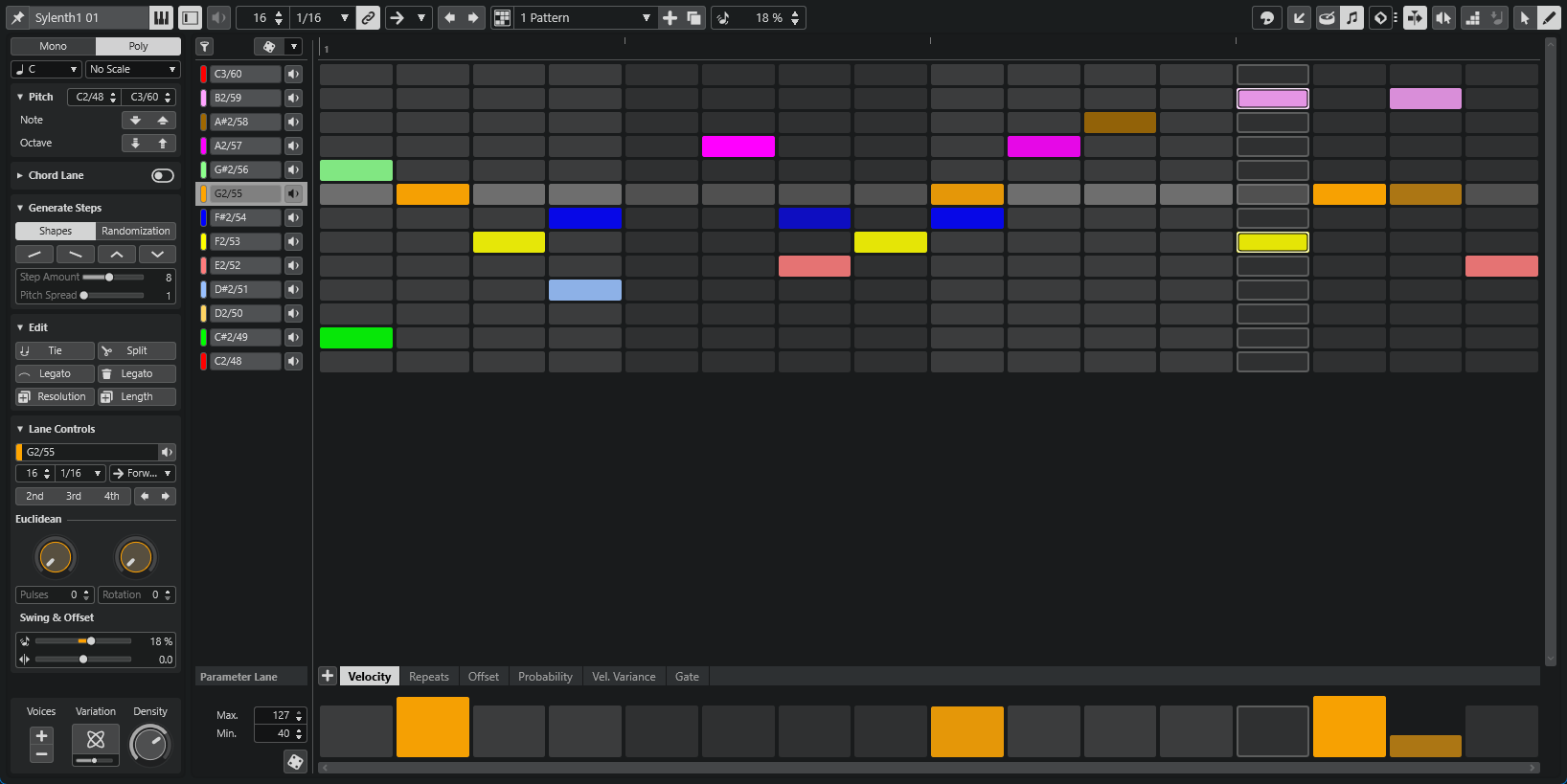Select the Randomization tab
Image resolution: width=1567 pixels, height=784 pixels.
(136, 231)
